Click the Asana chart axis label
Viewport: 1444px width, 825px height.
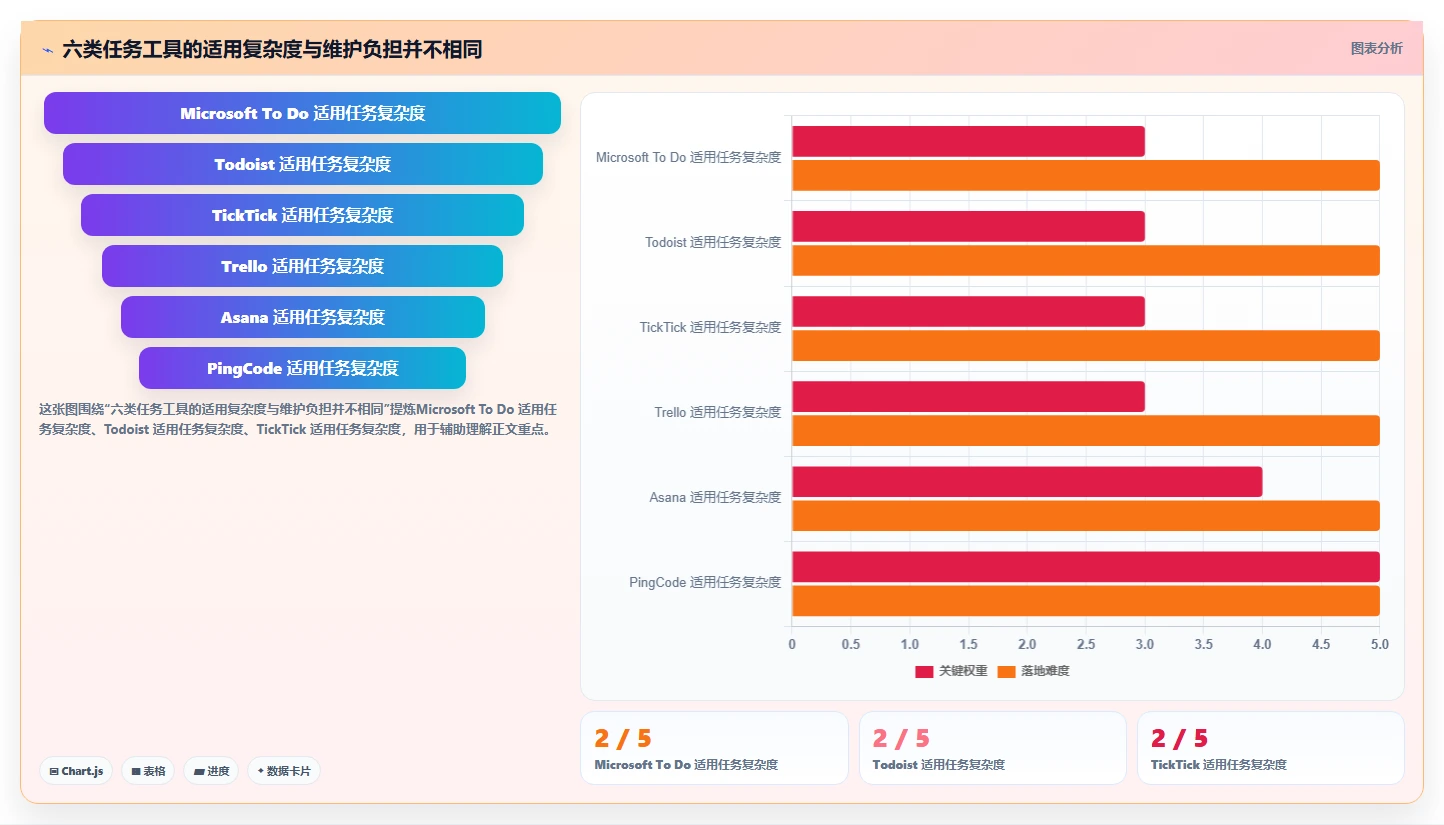[715, 497]
